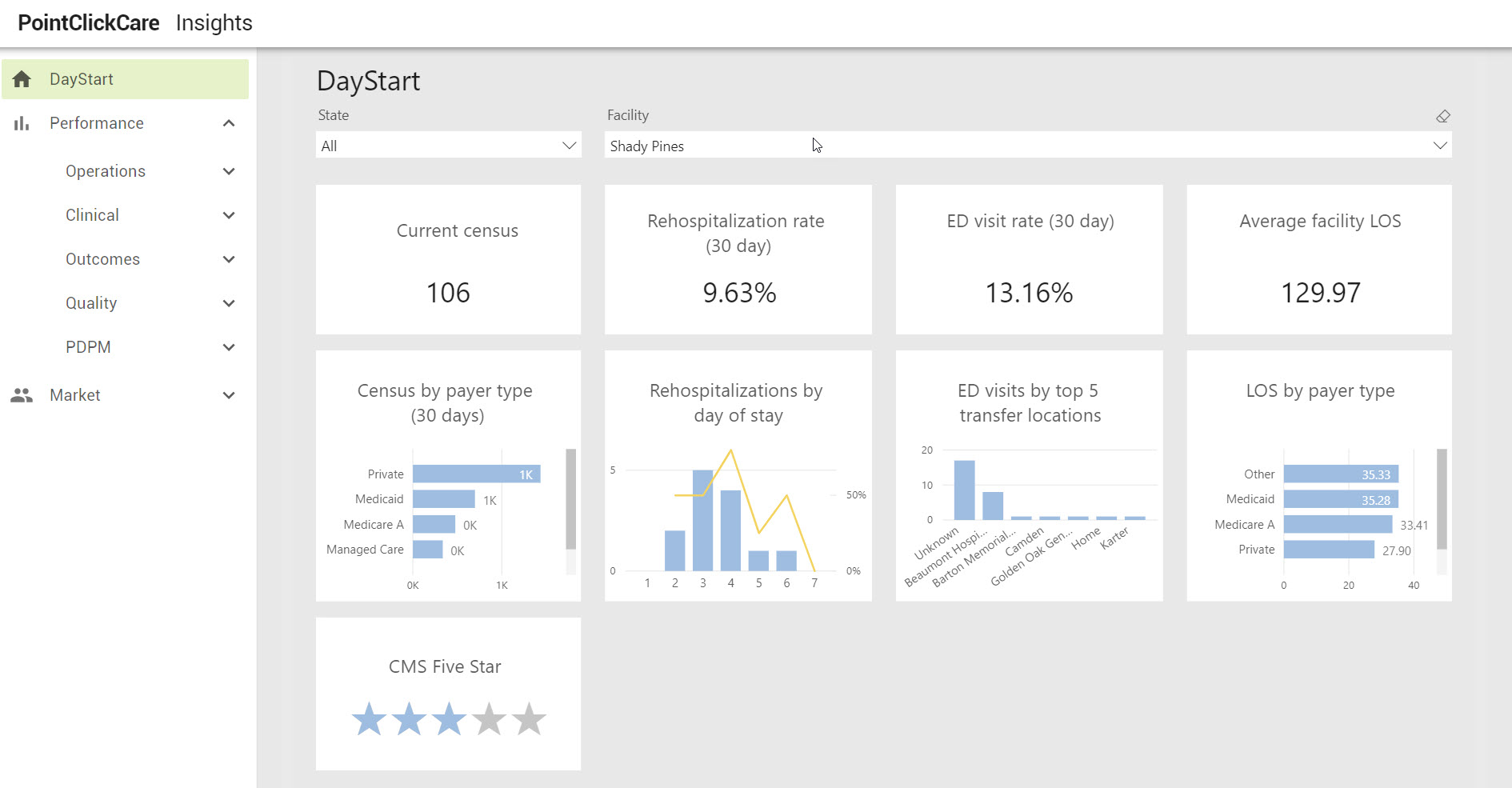The image size is (1512, 788).
Task: Open the Market menu item
Action: [75, 395]
